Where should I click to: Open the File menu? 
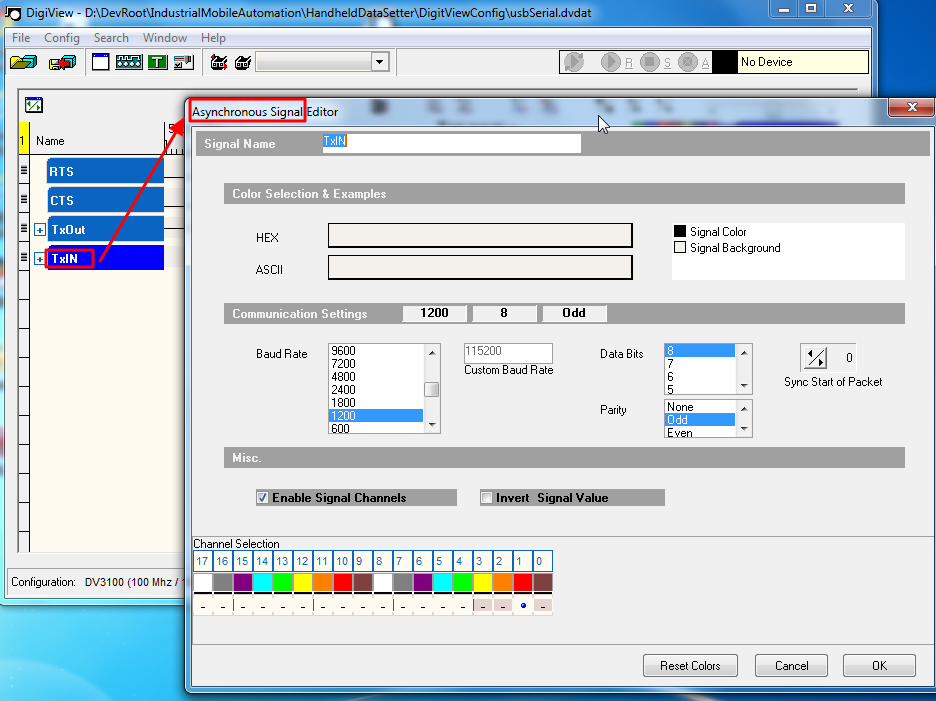pyautogui.click(x=21, y=38)
